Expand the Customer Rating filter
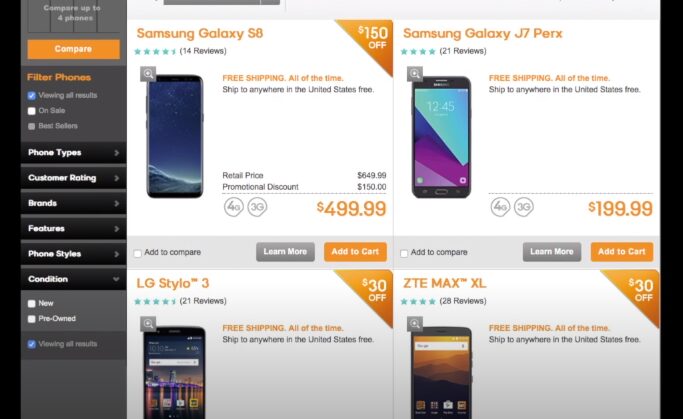This screenshot has height=419, width=683. click(x=74, y=178)
